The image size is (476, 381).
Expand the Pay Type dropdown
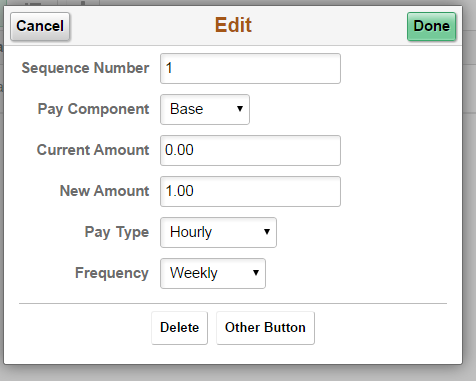point(218,232)
